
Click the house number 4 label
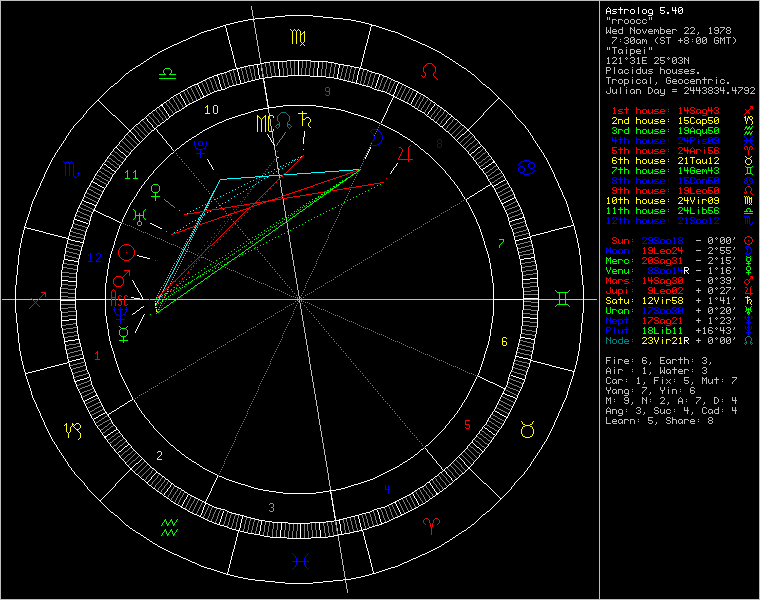point(387,489)
